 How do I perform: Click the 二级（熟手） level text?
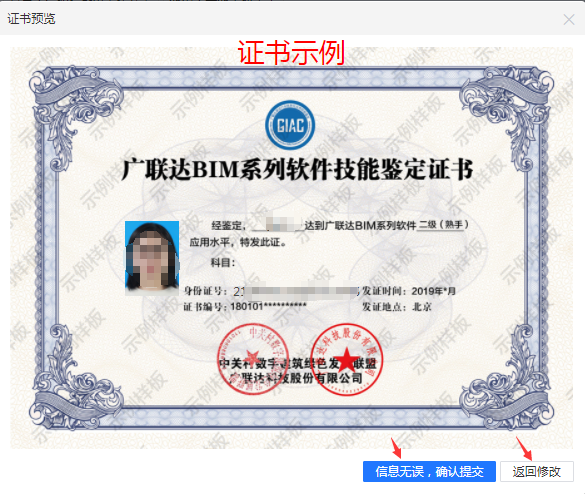tap(443, 225)
